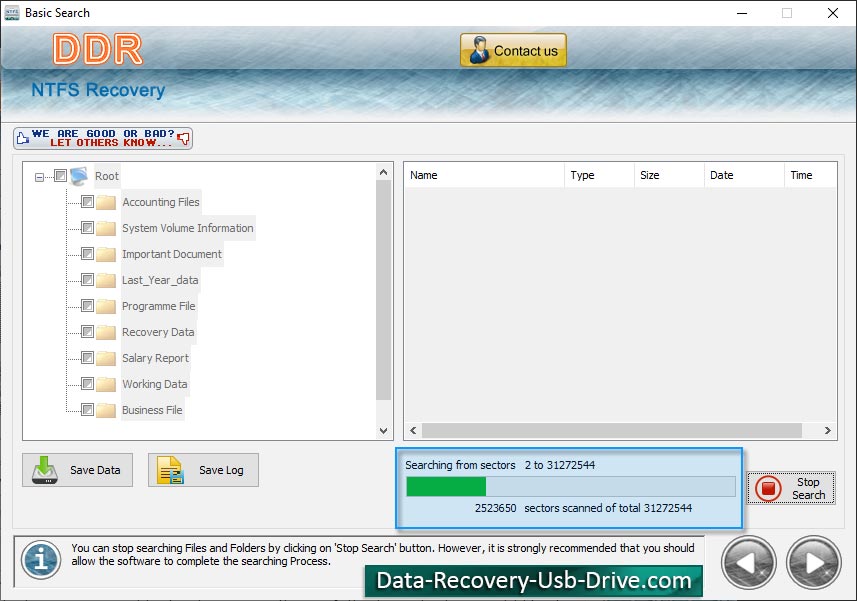The image size is (857, 601).
Task: Click the Basic Search app icon in title bar
Action: point(11,13)
